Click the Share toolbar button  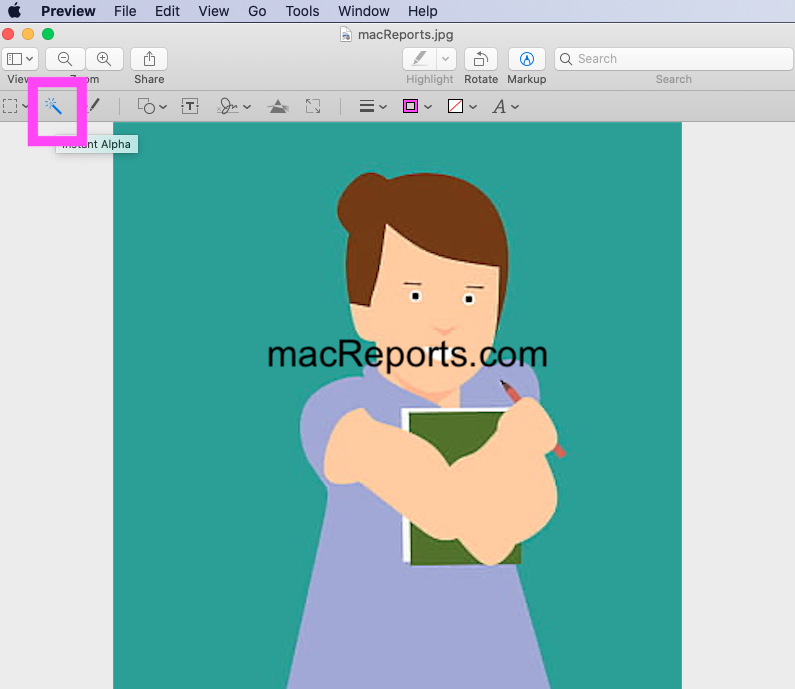pyautogui.click(x=149, y=59)
